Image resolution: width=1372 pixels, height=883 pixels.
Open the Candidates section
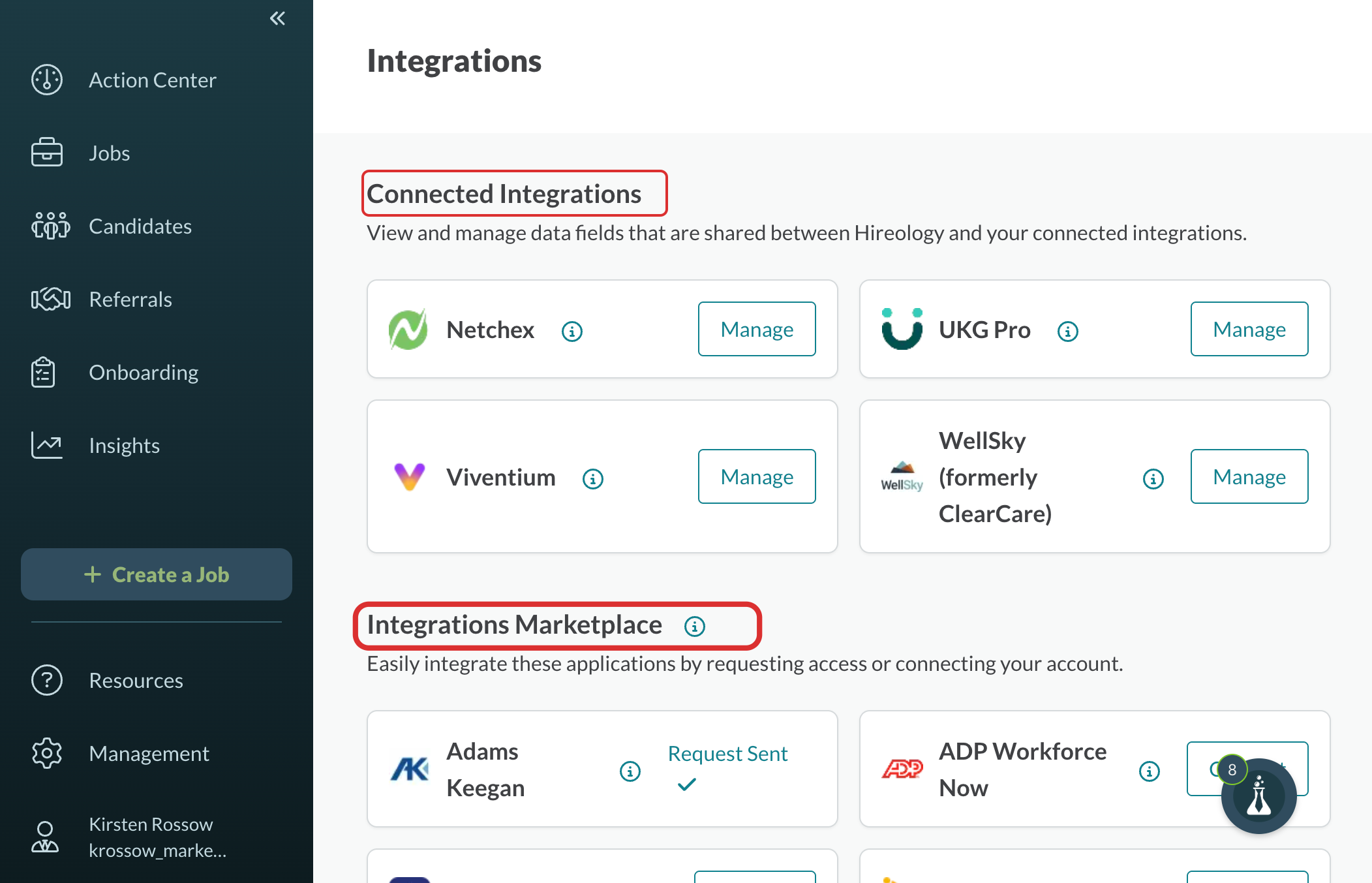[x=140, y=226]
